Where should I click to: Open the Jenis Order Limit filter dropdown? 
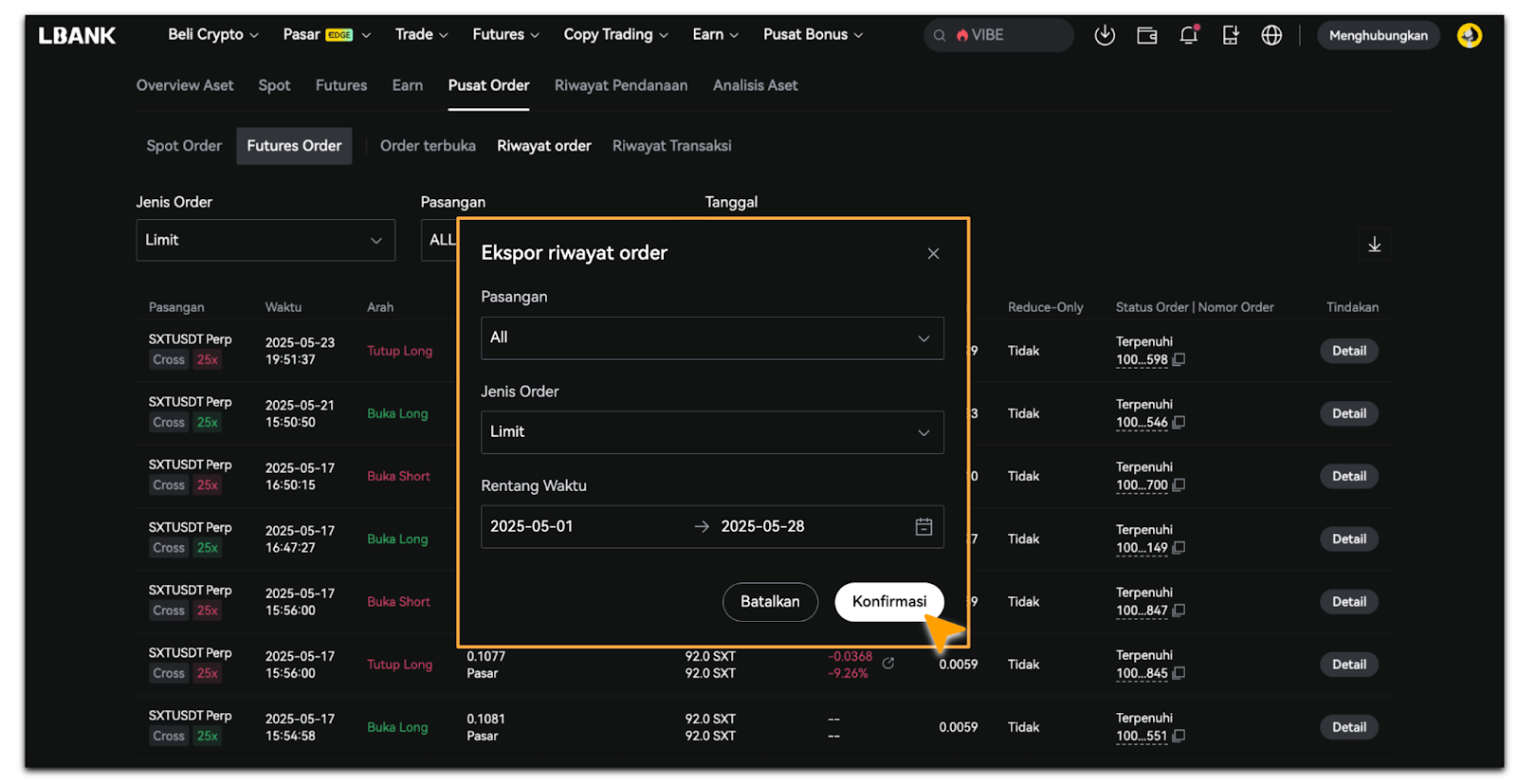tap(265, 241)
